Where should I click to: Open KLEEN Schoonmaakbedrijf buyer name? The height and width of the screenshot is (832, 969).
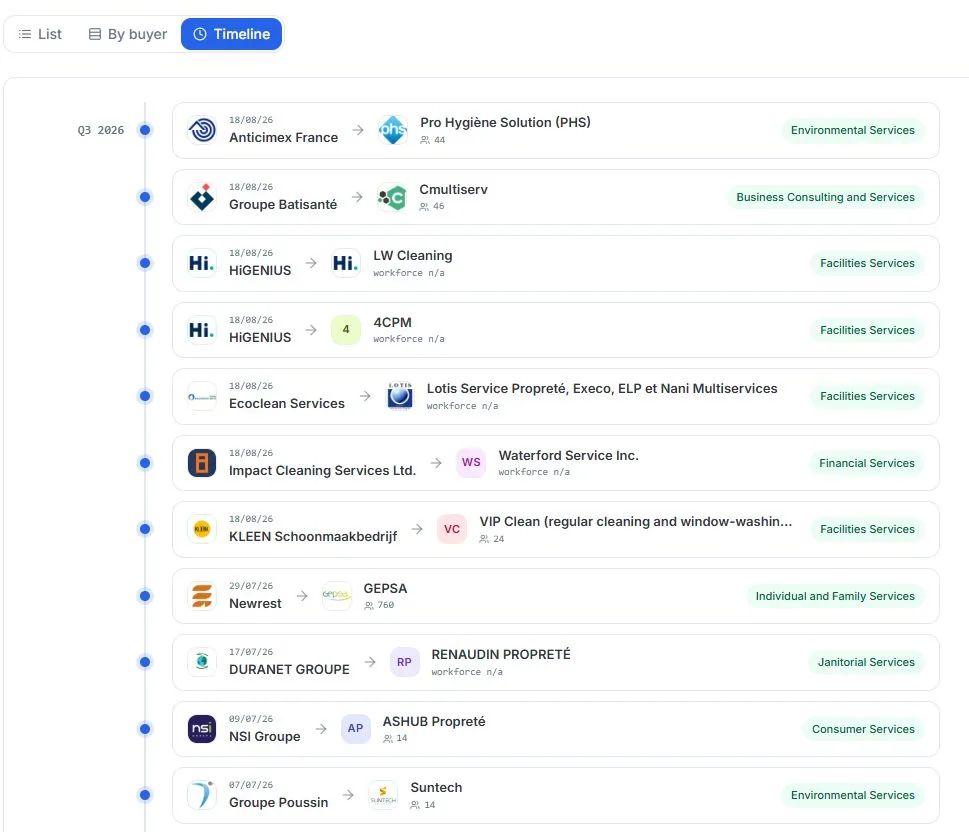[313, 536]
